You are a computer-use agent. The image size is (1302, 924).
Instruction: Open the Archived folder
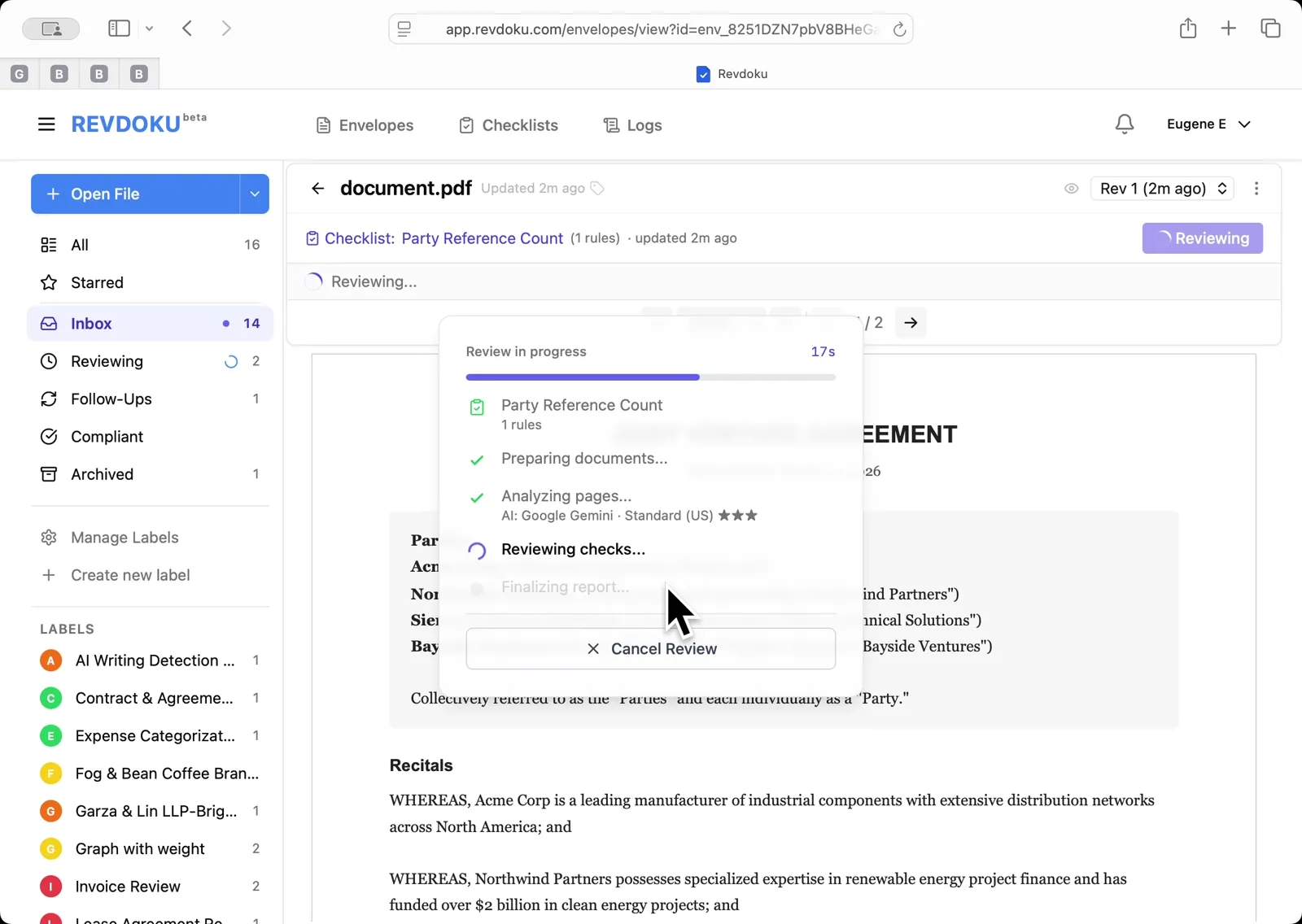point(101,474)
